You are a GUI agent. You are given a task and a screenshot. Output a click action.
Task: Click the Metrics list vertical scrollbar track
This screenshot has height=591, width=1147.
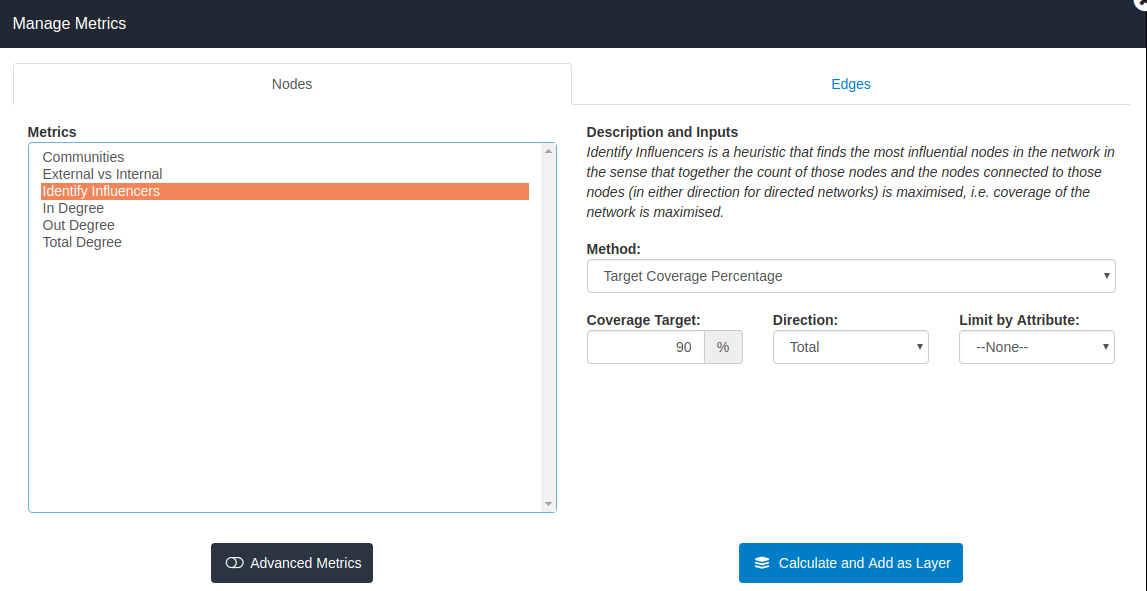(548, 327)
